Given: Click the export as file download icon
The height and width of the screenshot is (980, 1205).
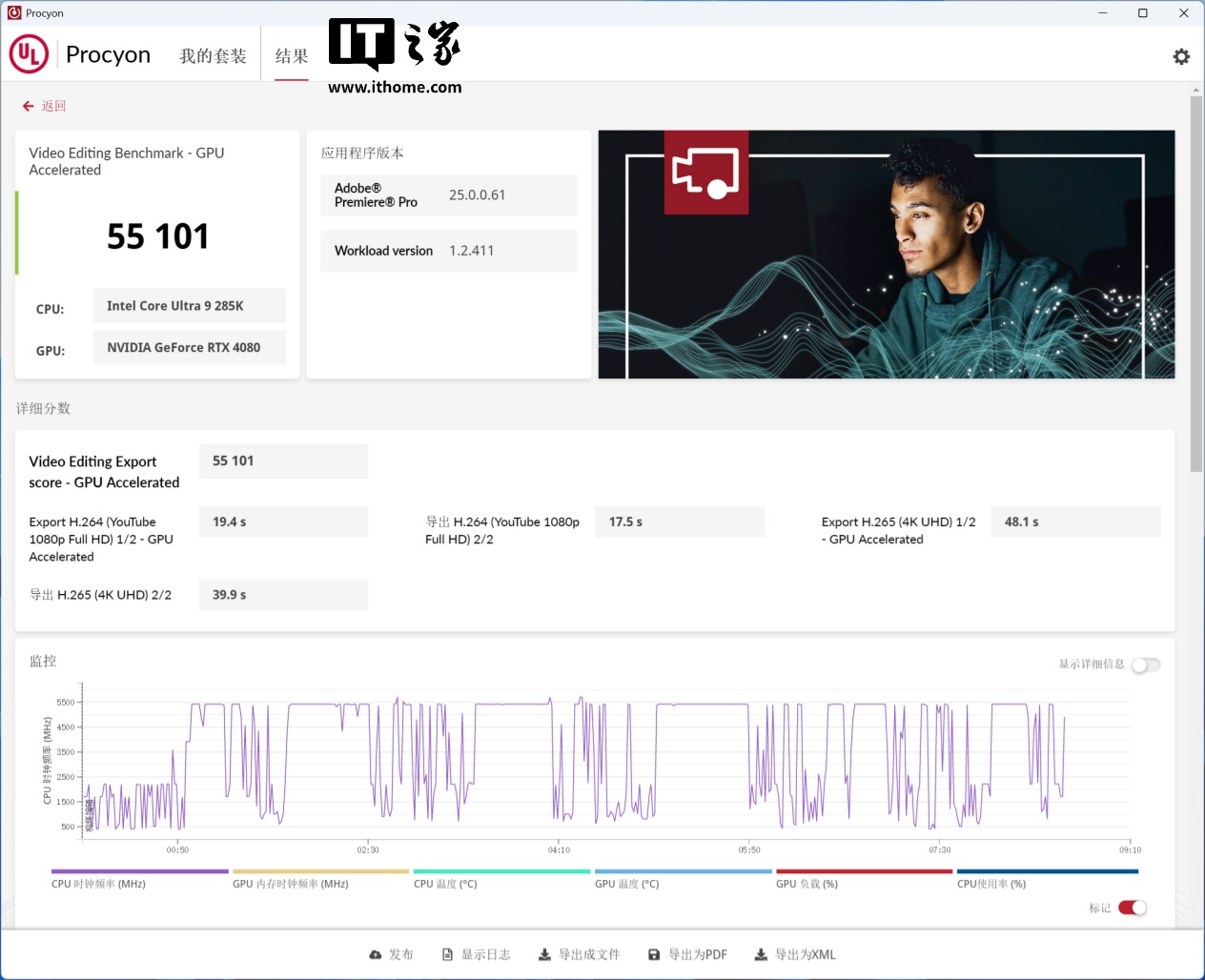Looking at the screenshot, I should pyautogui.click(x=544, y=954).
